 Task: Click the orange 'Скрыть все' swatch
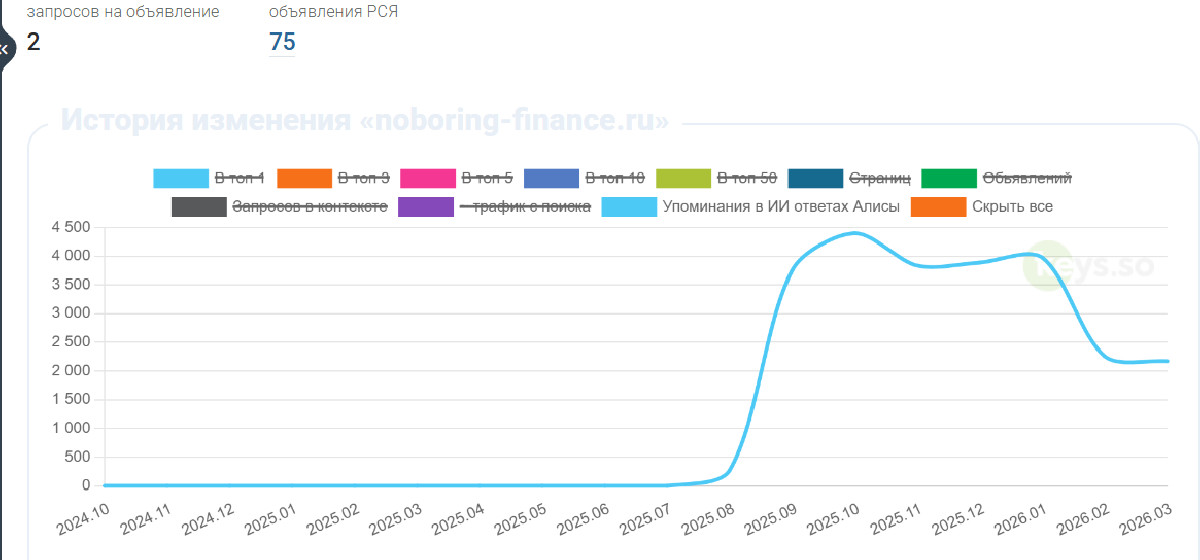pos(937,207)
